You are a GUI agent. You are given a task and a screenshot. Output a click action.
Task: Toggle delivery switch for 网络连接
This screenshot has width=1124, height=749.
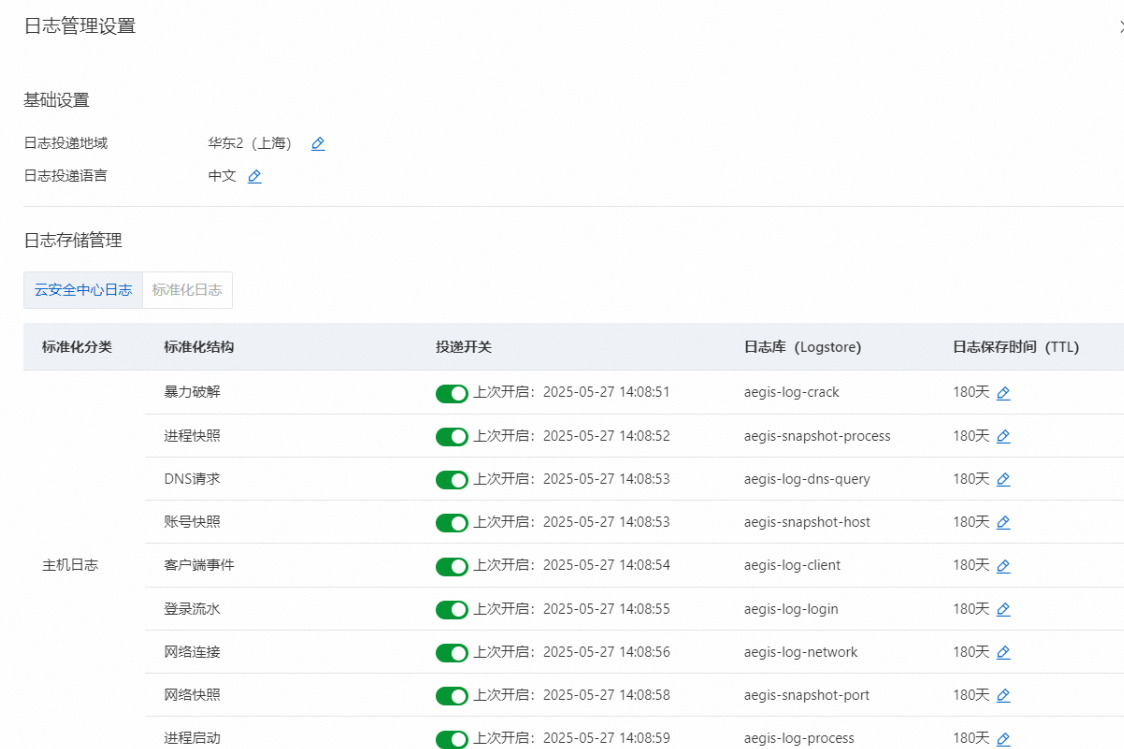click(452, 652)
